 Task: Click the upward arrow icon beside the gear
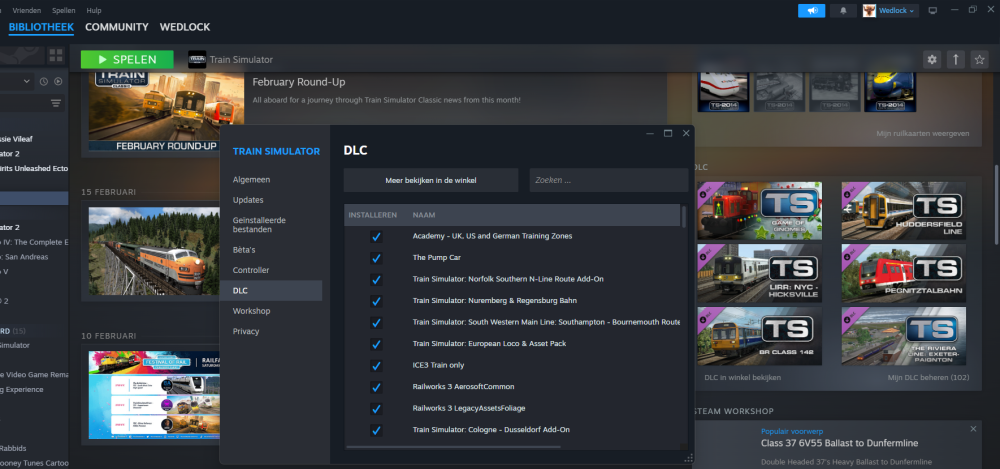pyautogui.click(x=956, y=59)
